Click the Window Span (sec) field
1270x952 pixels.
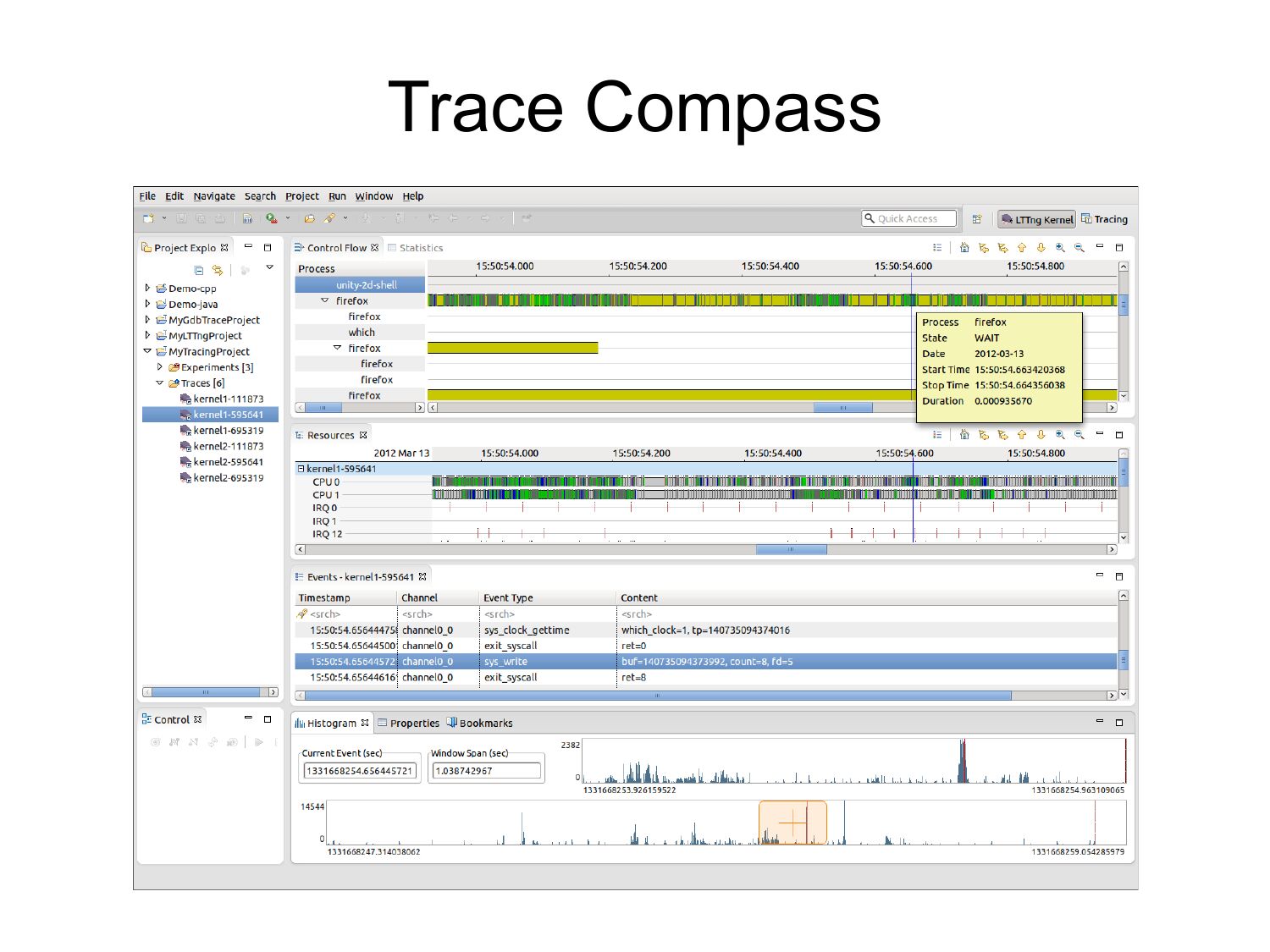[486, 771]
